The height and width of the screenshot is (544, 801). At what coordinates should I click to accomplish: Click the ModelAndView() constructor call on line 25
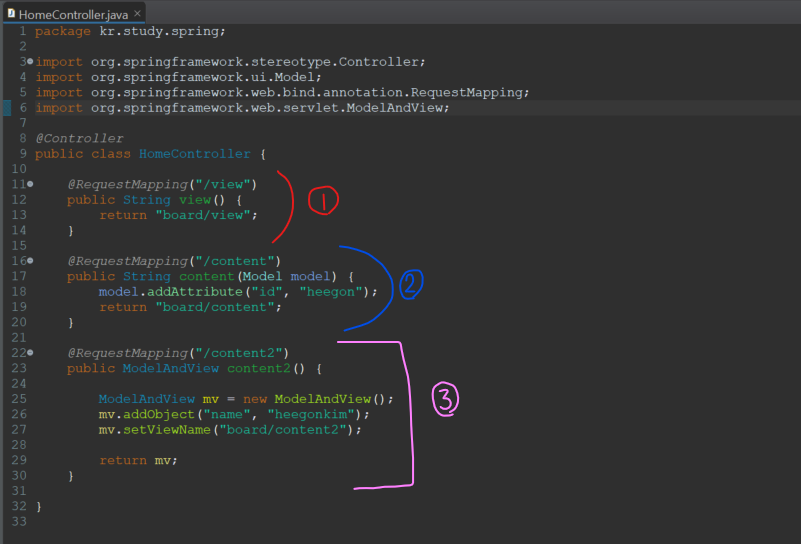[x=331, y=399]
